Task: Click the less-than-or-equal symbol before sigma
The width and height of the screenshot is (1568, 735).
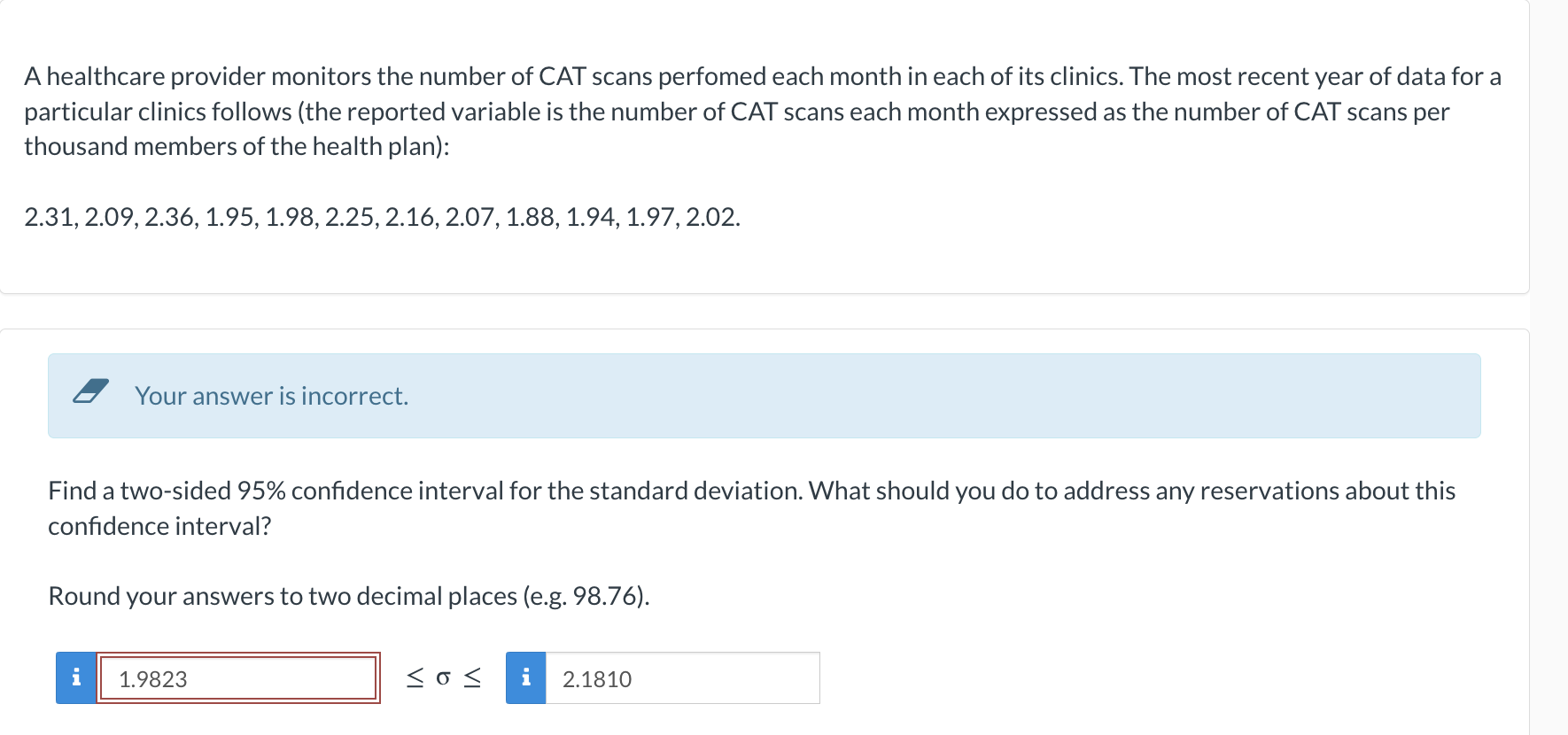Action: point(413,677)
